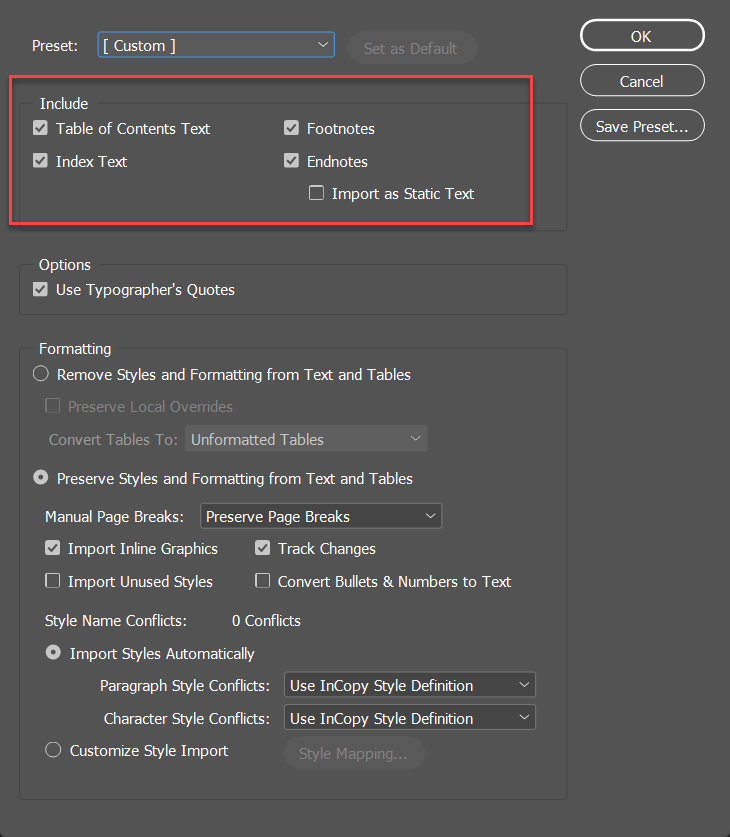The width and height of the screenshot is (730, 837).
Task: Confirm the dialog with OK
Action: [x=641, y=35]
